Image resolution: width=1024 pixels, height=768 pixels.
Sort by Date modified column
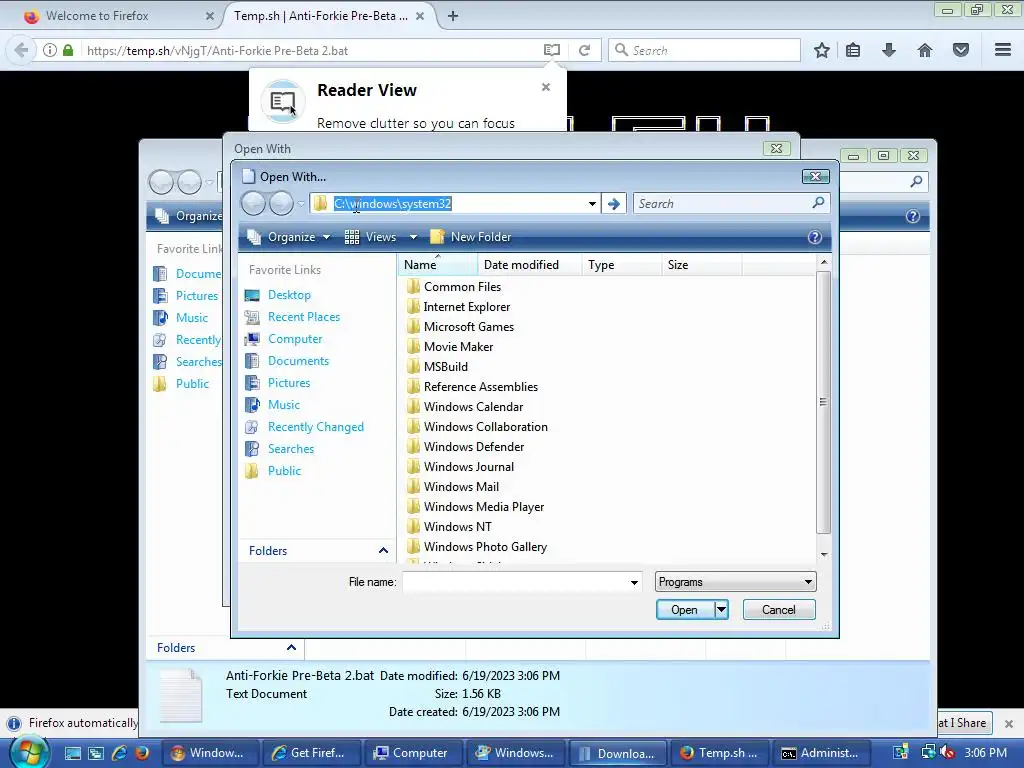pos(530,264)
